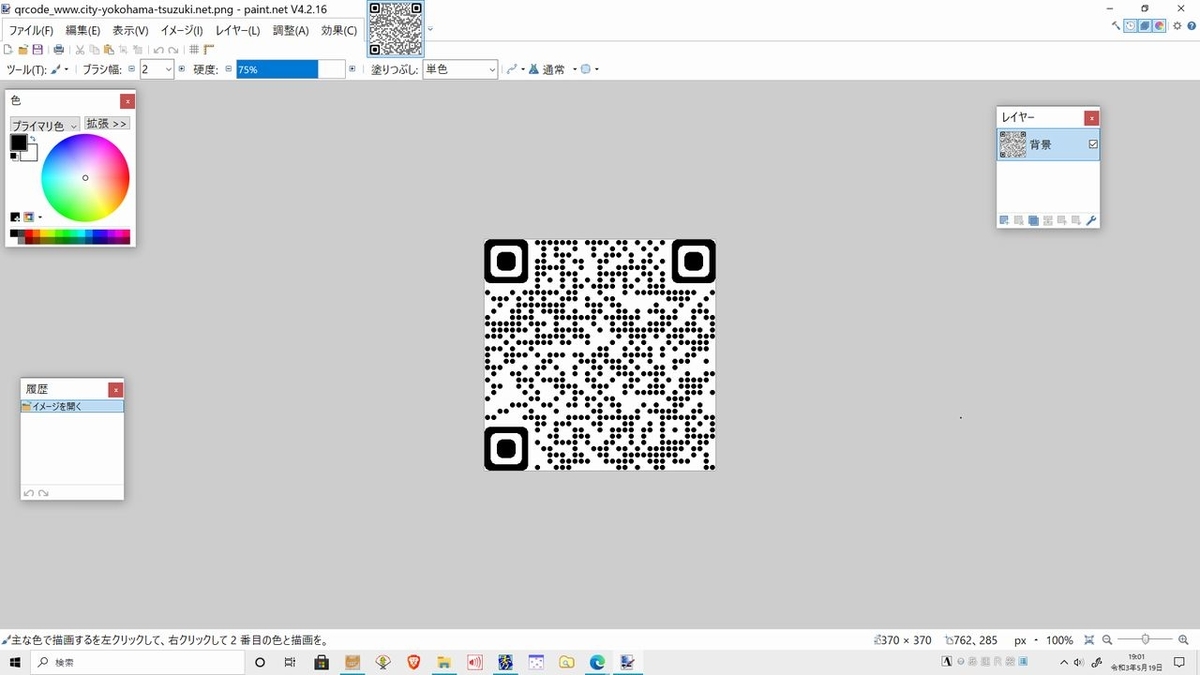
Task: Open the selection clipping mode dropdown
Action: pyautogui.click(x=590, y=69)
